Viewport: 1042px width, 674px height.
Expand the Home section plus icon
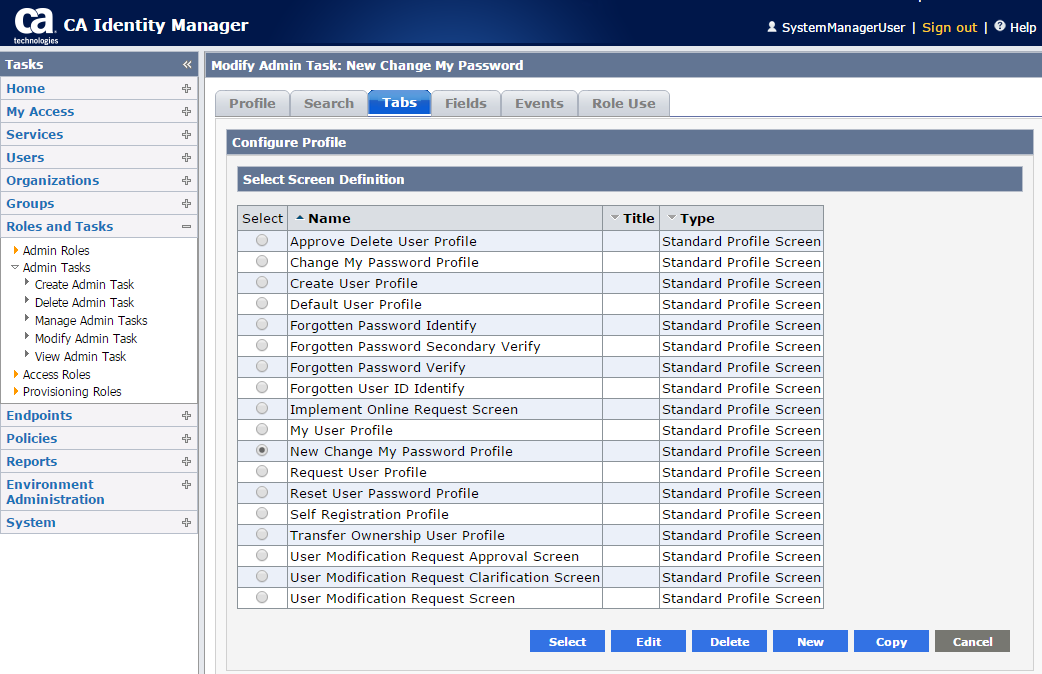coord(186,89)
